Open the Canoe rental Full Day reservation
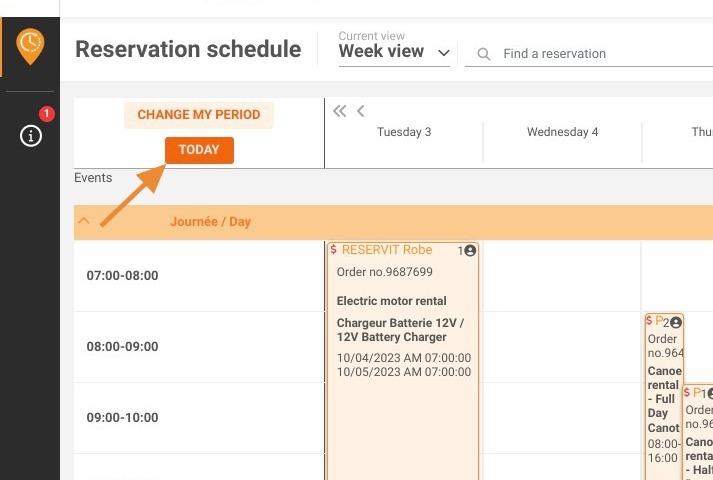This screenshot has height=480, width=713. pyautogui.click(x=664, y=395)
